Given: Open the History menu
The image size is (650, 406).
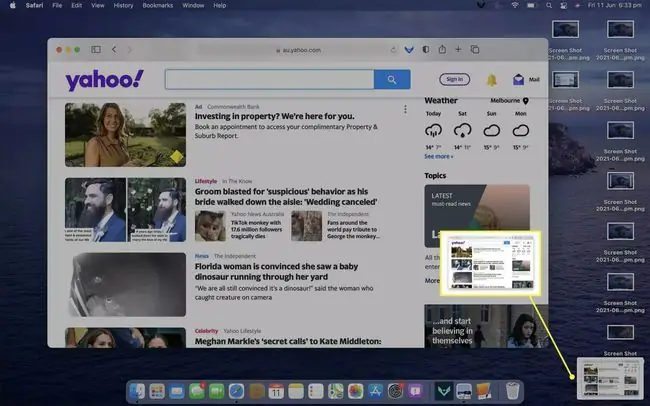Looking at the screenshot, I should point(124,5).
